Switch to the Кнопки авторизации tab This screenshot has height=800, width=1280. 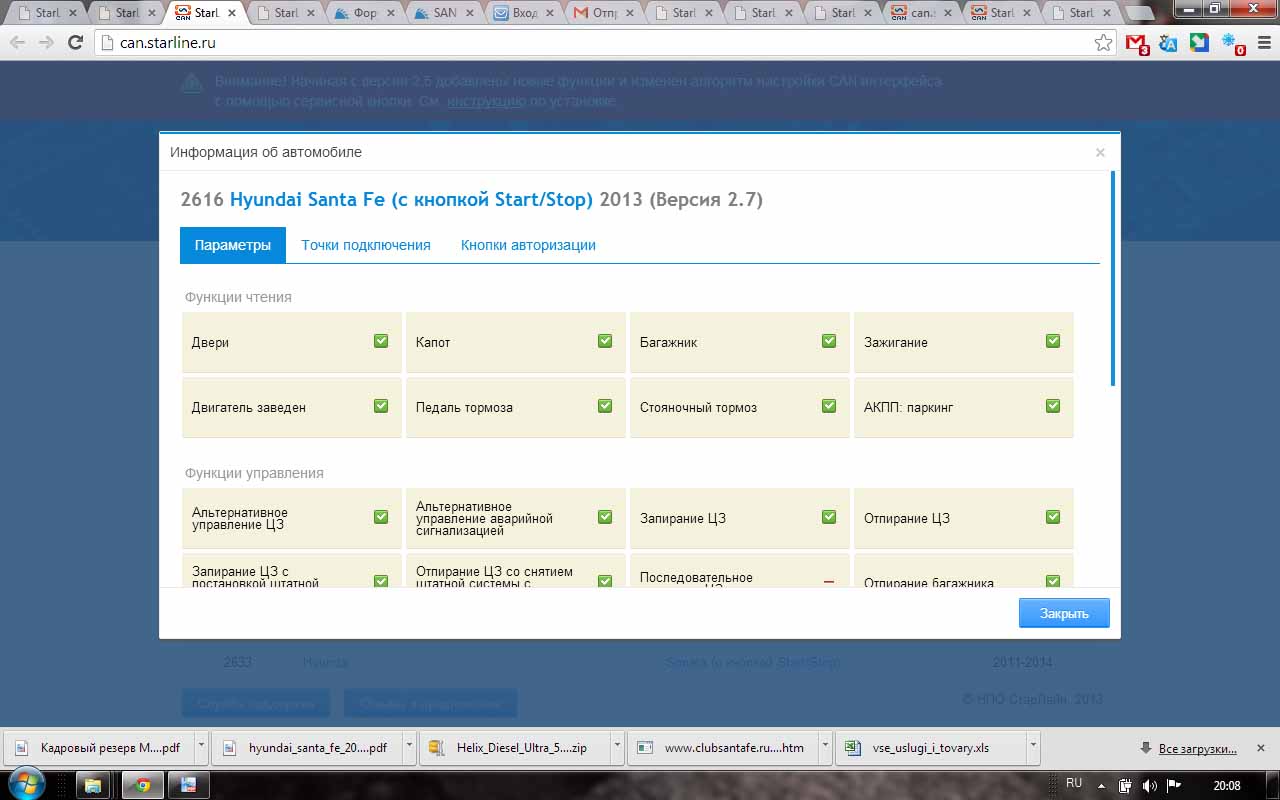(x=528, y=245)
